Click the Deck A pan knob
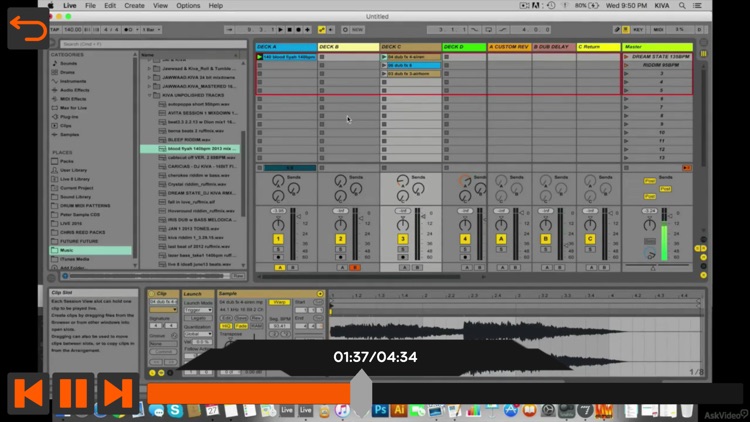This screenshot has height=422, width=750. [278, 224]
